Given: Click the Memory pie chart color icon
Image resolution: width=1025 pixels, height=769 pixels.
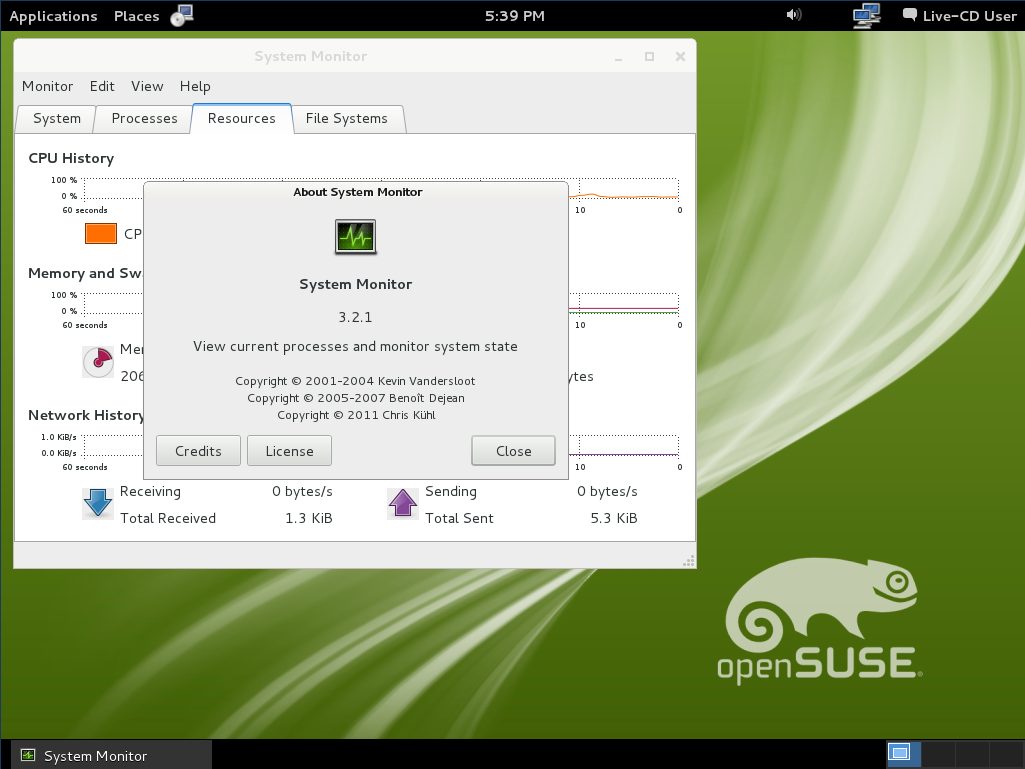Looking at the screenshot, I should (98, 362).
